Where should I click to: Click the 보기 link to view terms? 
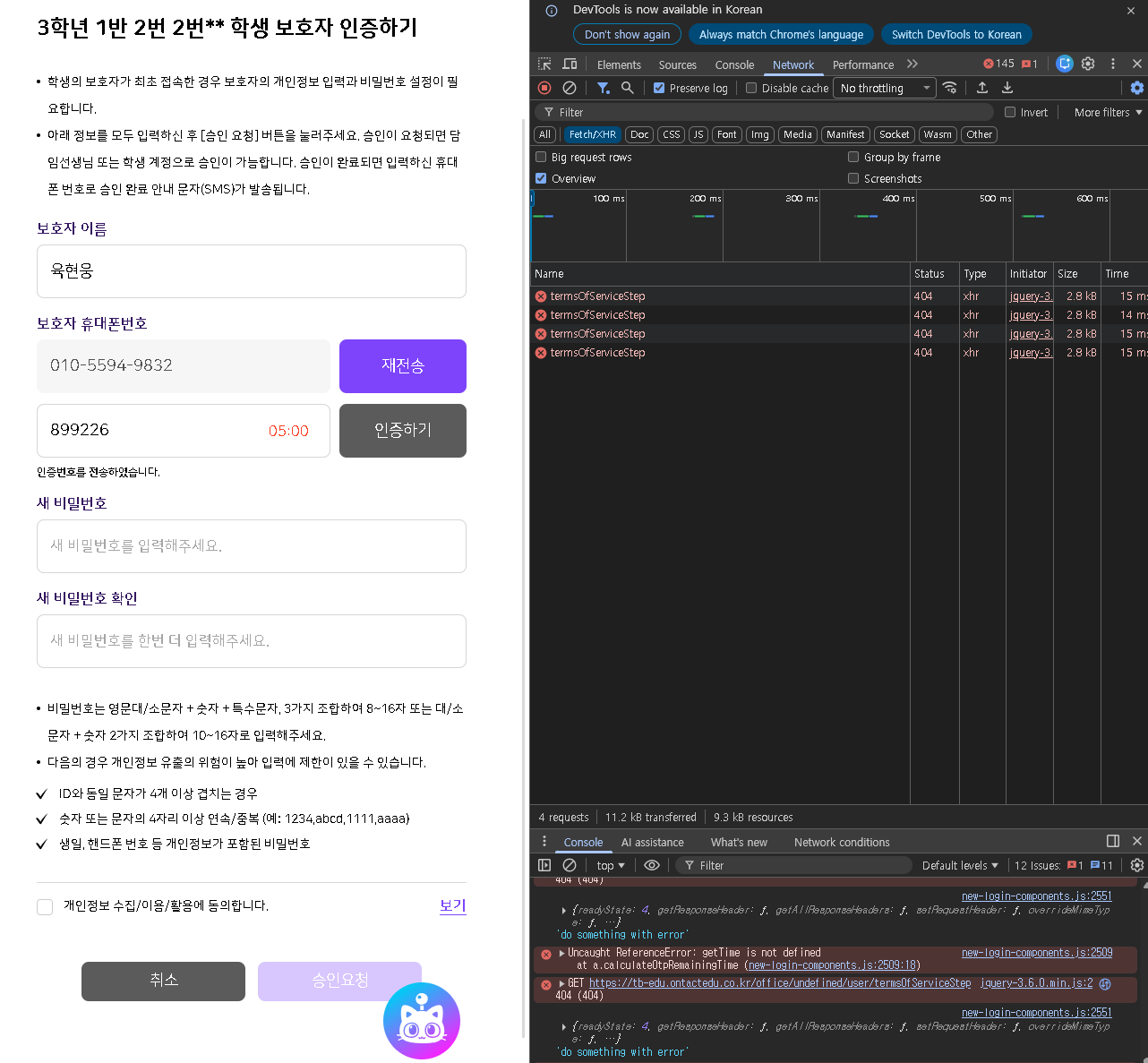click(452, 905)
